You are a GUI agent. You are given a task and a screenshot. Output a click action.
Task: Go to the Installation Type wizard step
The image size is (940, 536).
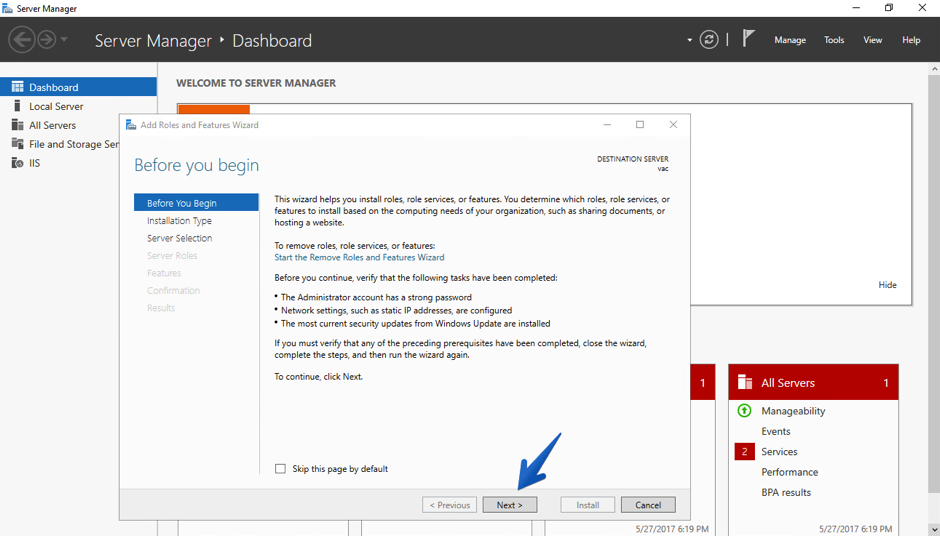click(x=179, y=221)
